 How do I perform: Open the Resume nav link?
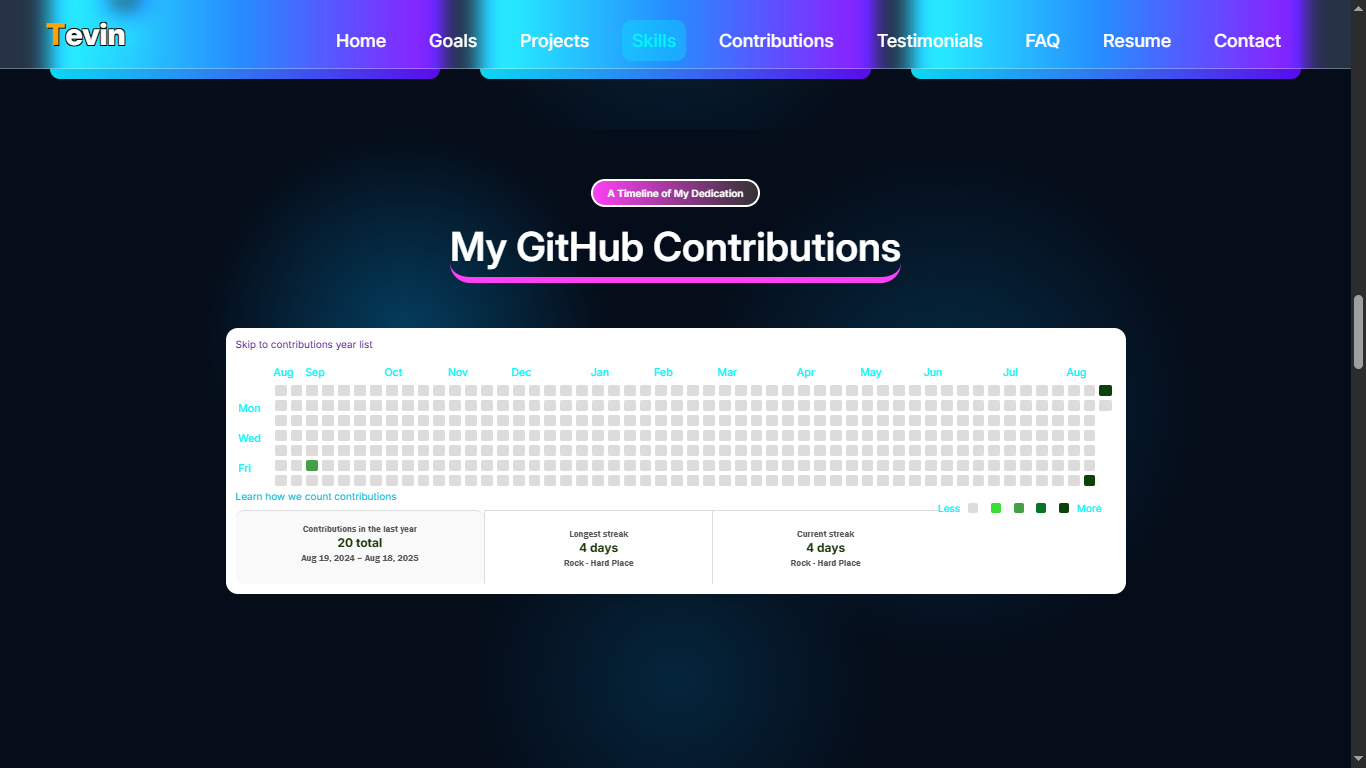(x=1136, y=41)
